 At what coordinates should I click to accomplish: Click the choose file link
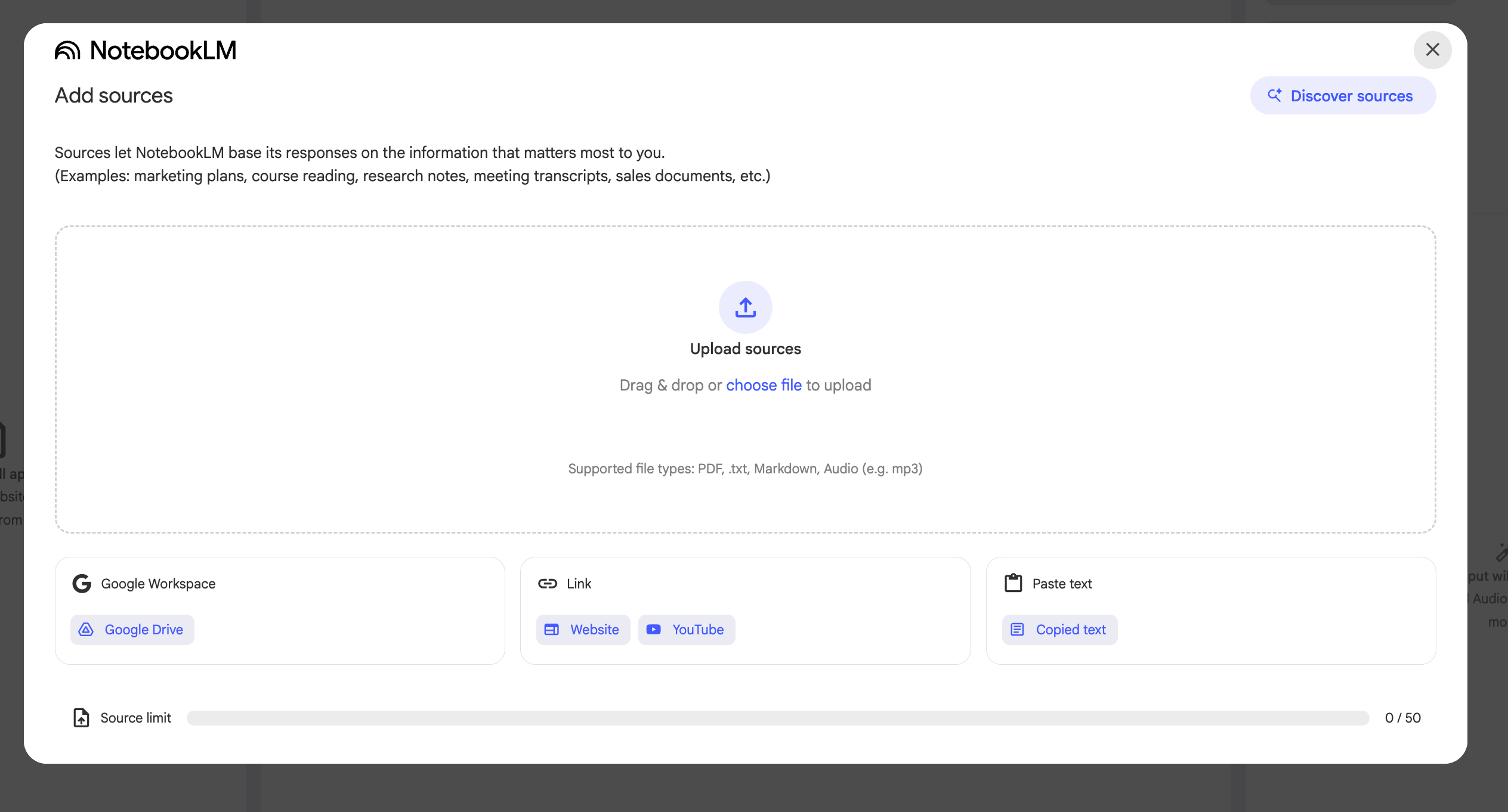pos(764,385)
